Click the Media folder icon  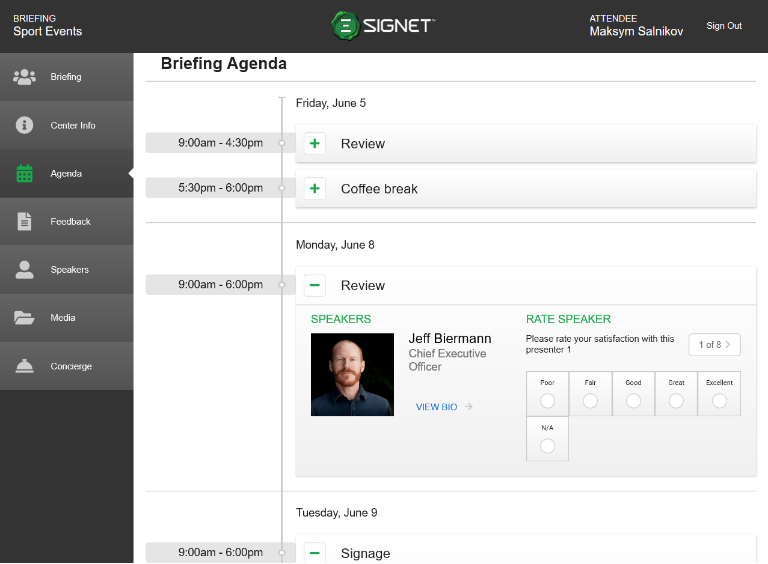point(25,318)
